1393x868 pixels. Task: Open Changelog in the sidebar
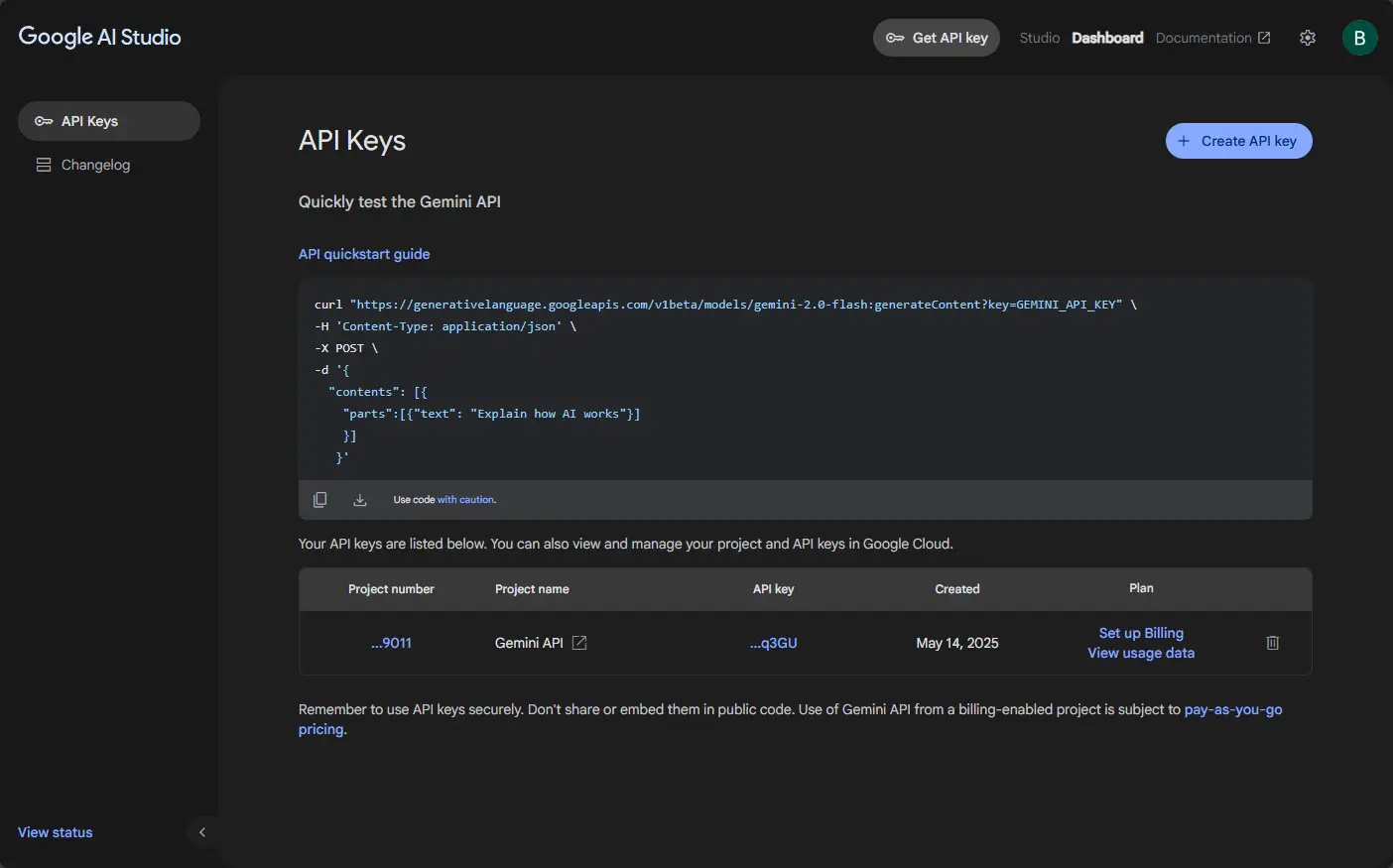(x=95, y=165)
